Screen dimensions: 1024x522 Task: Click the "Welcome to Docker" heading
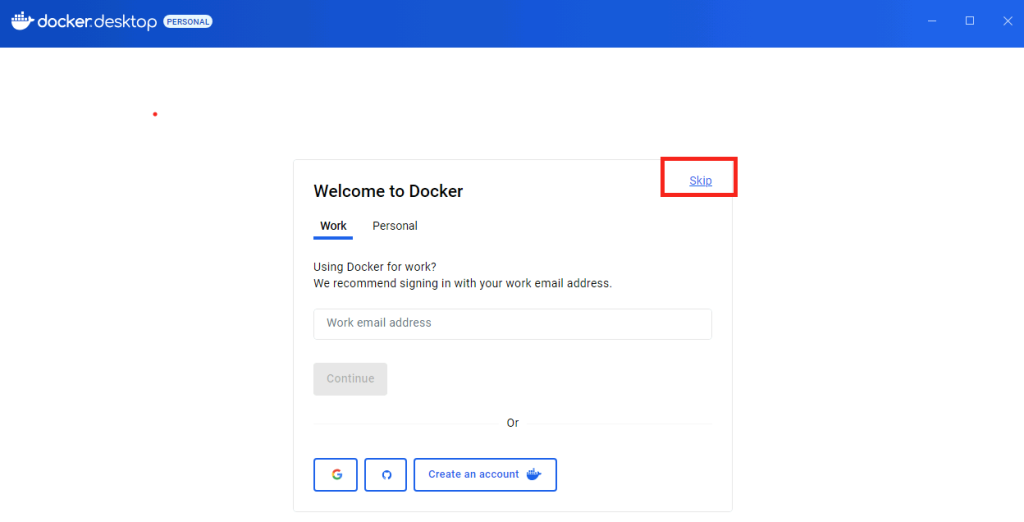[388, 191]
